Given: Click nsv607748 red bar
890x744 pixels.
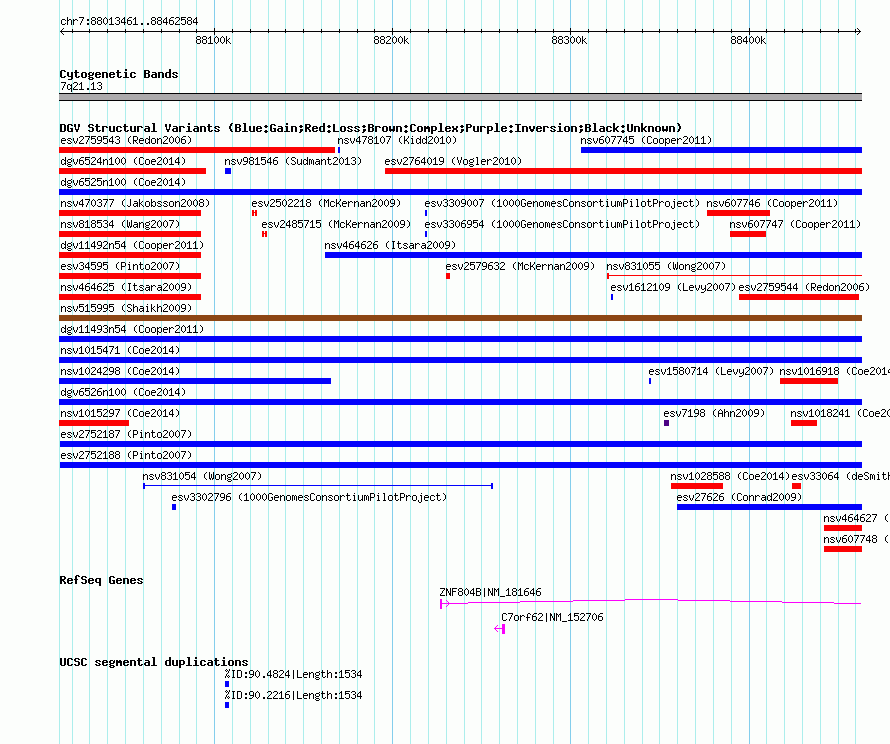Looking at the screenshot, I should [x=843, y=549].
